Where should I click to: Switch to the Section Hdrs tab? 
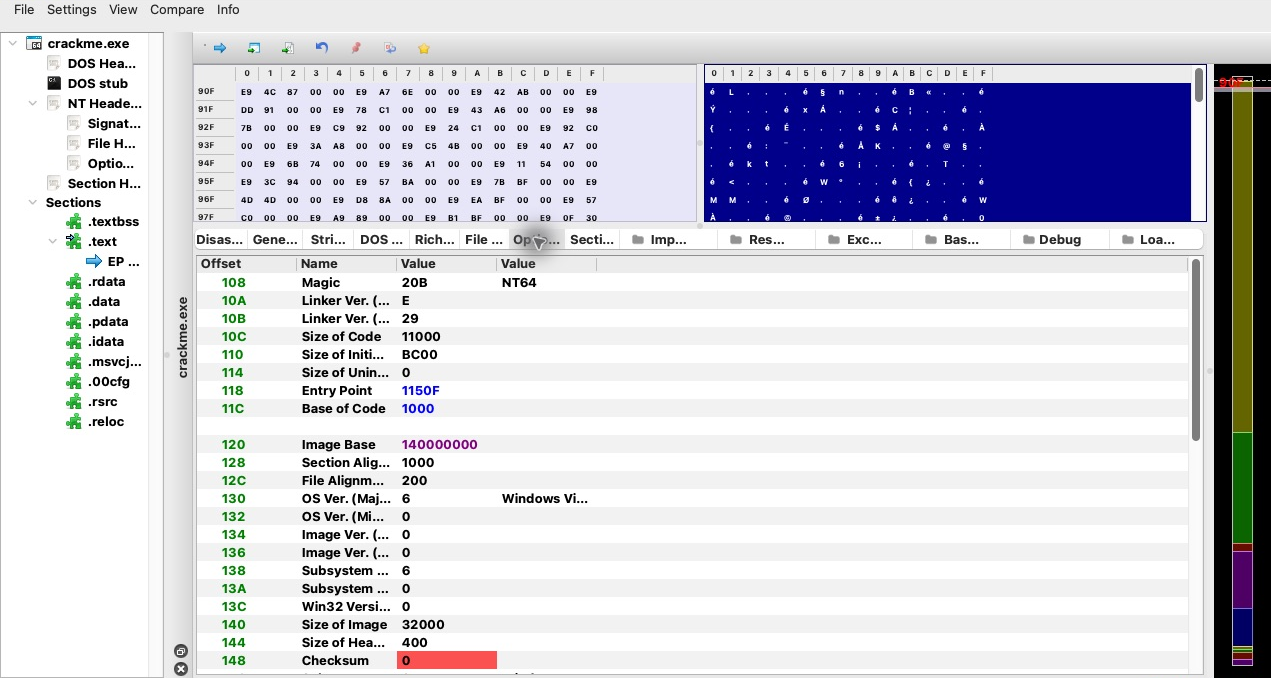[x=592, y=240]
